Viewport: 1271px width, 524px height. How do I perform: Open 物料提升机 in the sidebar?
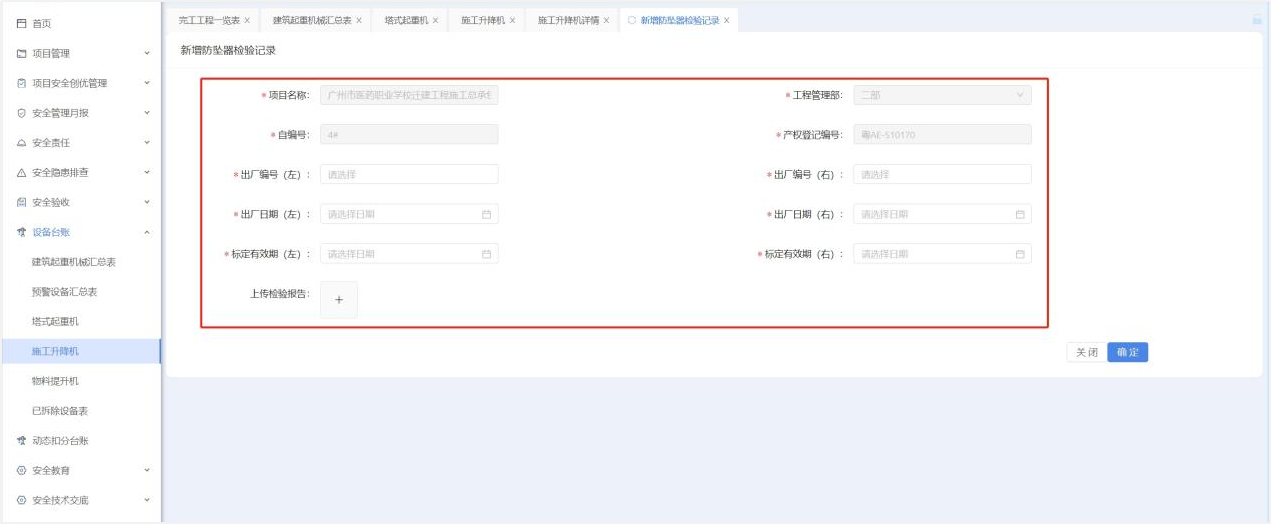[55, 381]
